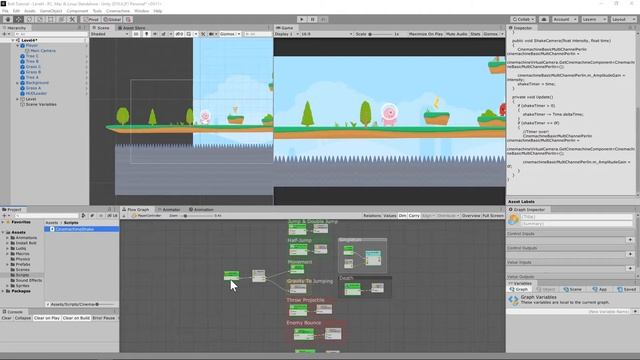Screen dimensions: 640x360
Task: Select the Rect tool in the toolbar
Action: (x=51, y=19)
